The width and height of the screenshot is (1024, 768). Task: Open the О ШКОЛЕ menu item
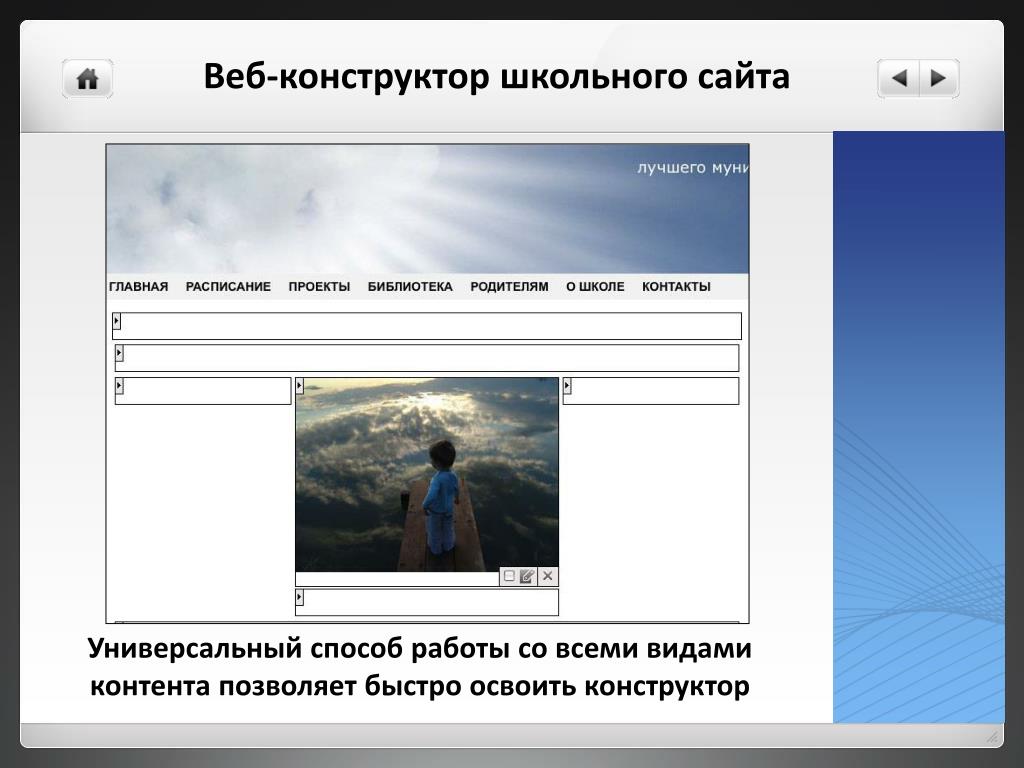595,287
